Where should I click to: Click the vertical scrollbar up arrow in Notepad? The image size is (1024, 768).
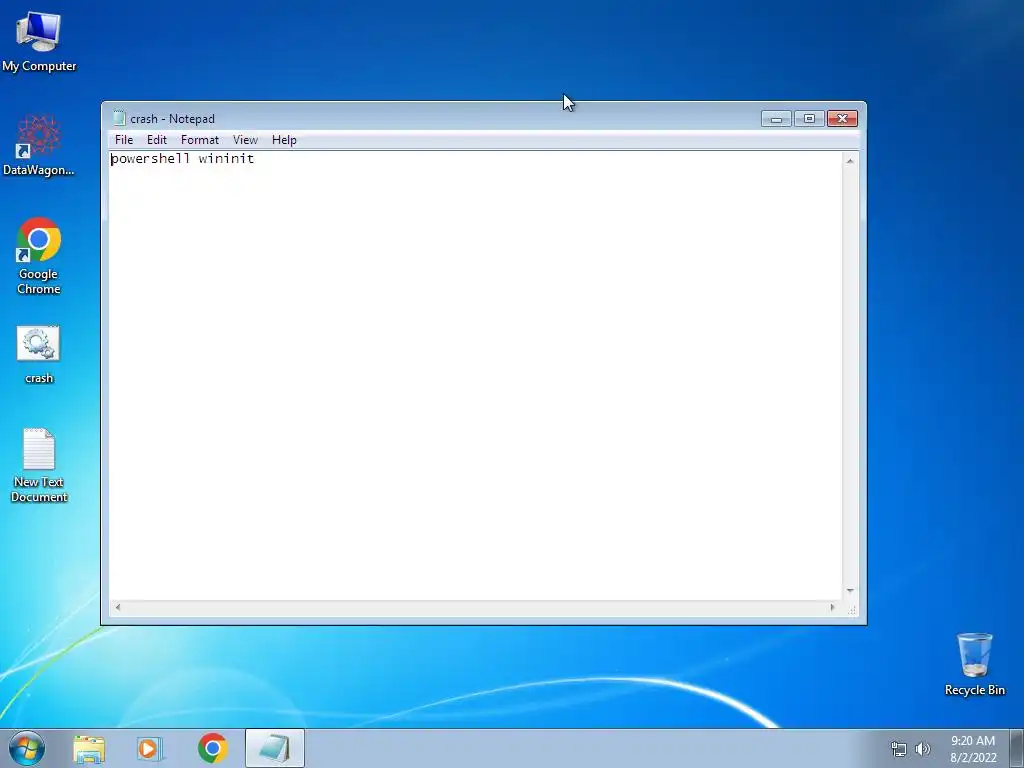pyautogui.click(x=850, y=161)
